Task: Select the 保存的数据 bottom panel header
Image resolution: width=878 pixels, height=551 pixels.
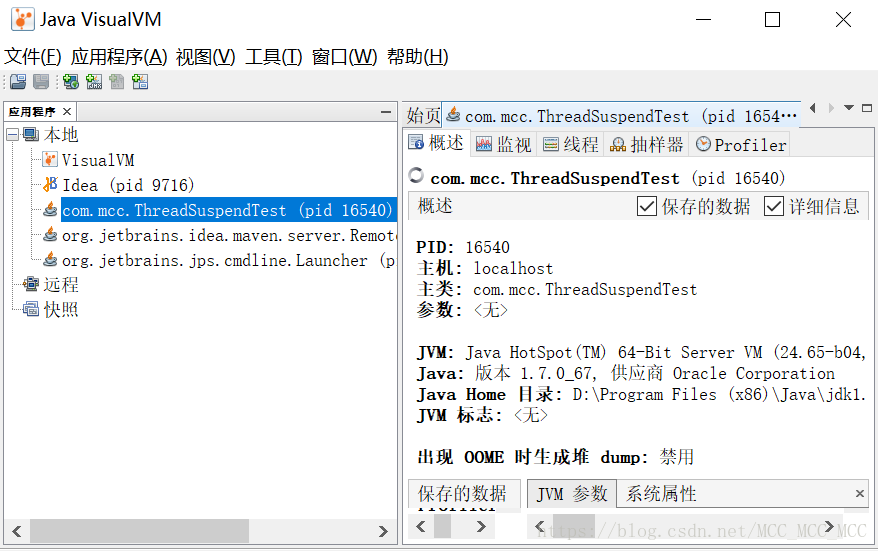Action: point(463,493)
